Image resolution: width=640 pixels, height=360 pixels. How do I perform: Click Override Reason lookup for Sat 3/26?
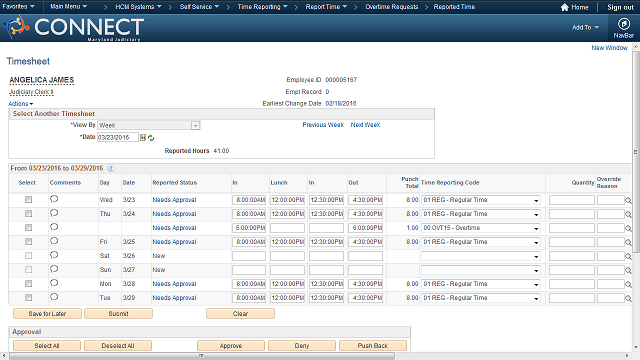coord(628,256)
